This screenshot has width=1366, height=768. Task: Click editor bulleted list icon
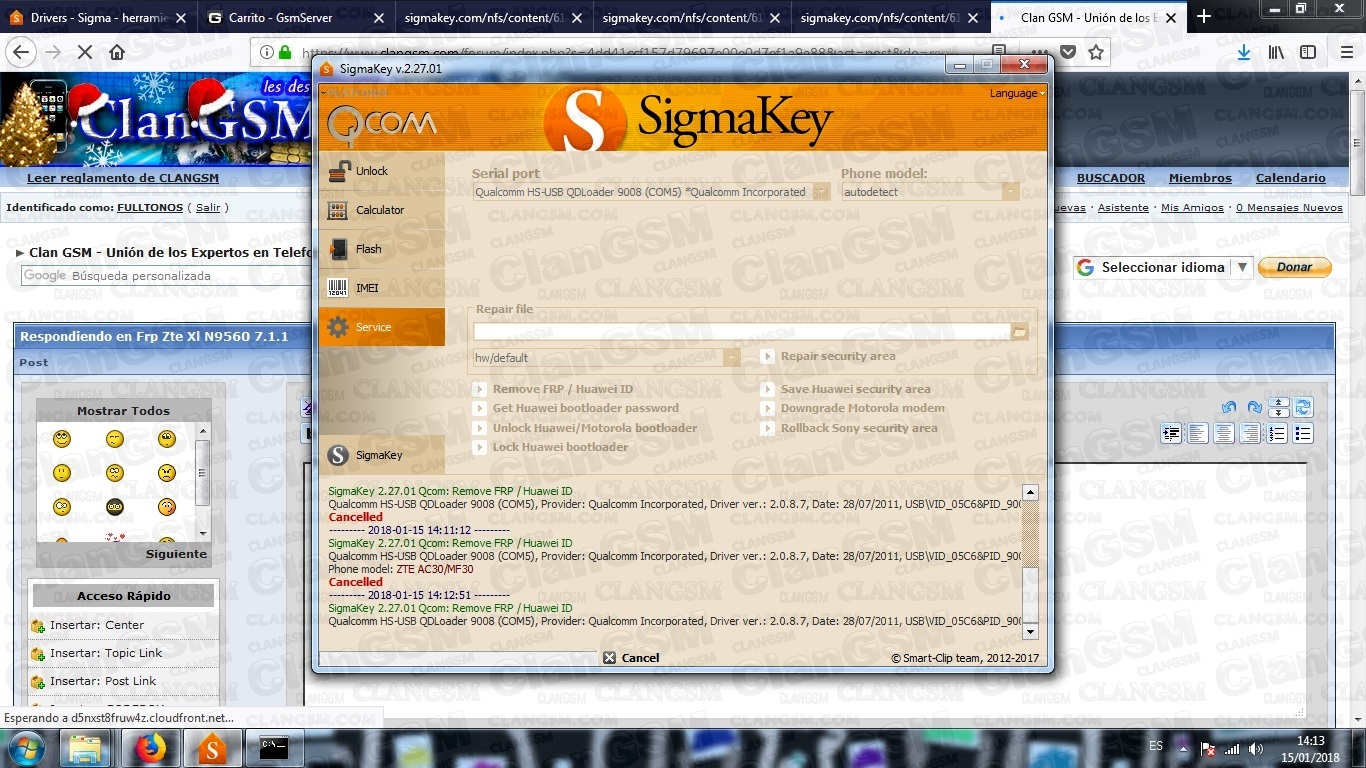(1302, 433)
